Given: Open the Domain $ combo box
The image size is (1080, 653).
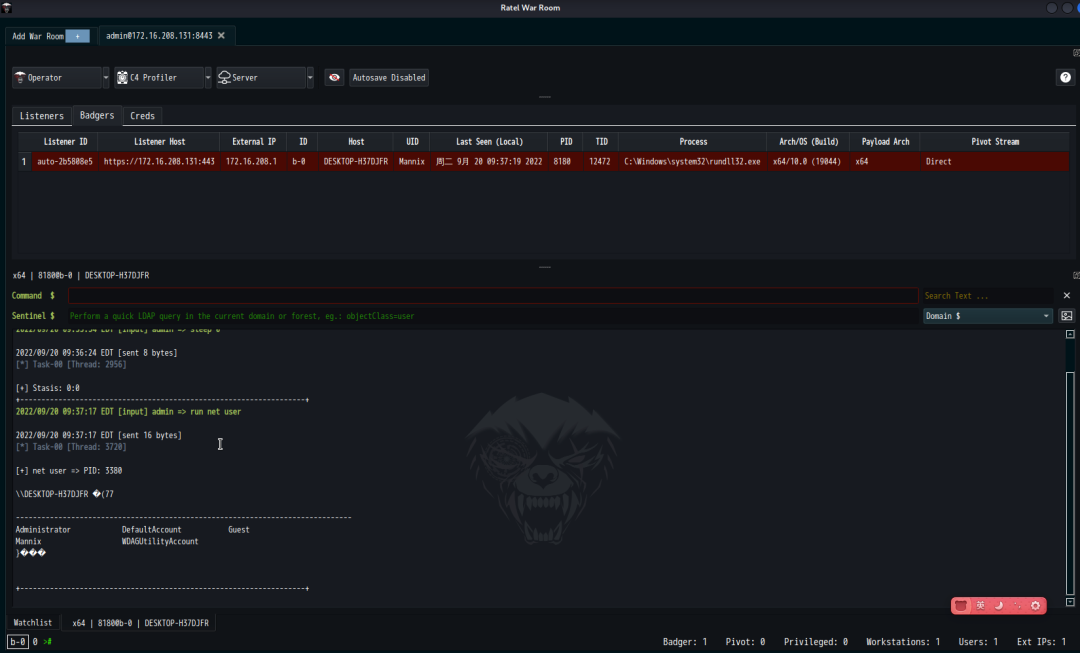Looking at the screenshot, I should (x=988, y=315).
